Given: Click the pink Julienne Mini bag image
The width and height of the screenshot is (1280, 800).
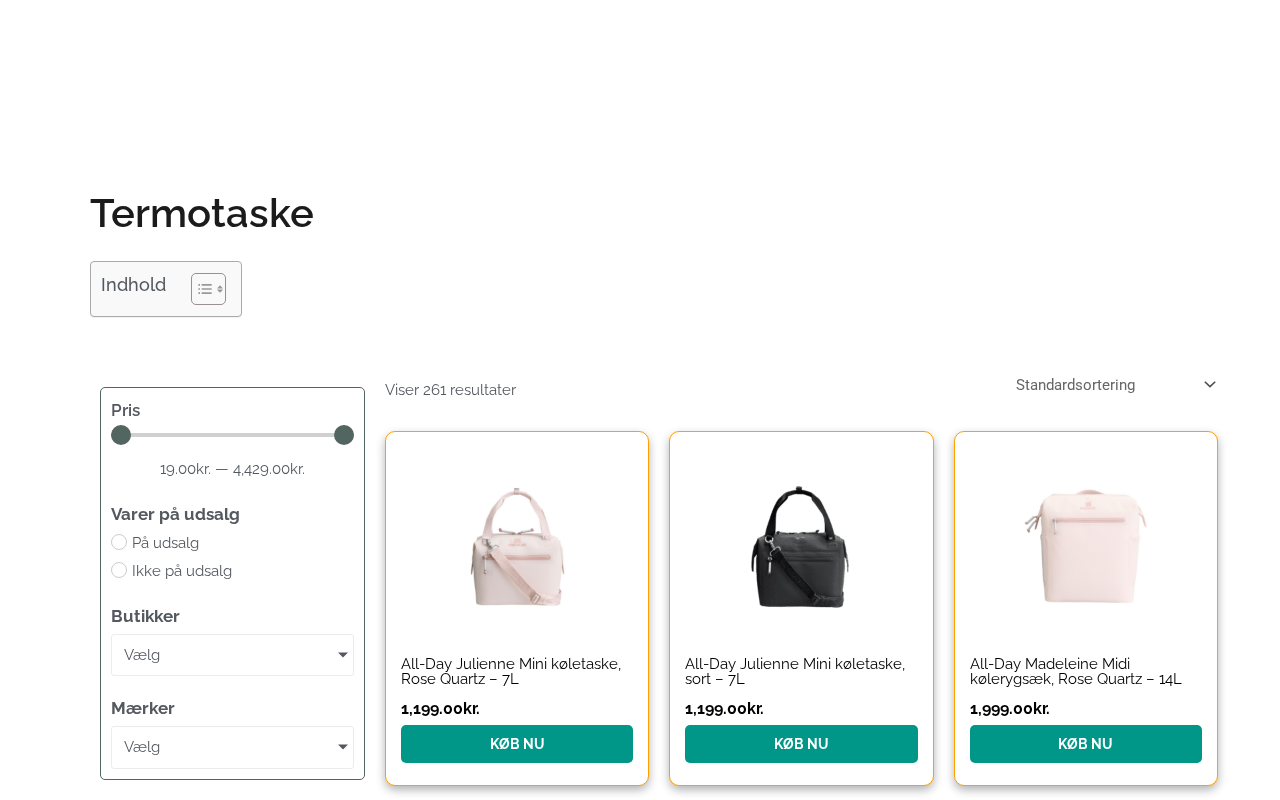Looking at the screenshot, I should coord(517,546).
